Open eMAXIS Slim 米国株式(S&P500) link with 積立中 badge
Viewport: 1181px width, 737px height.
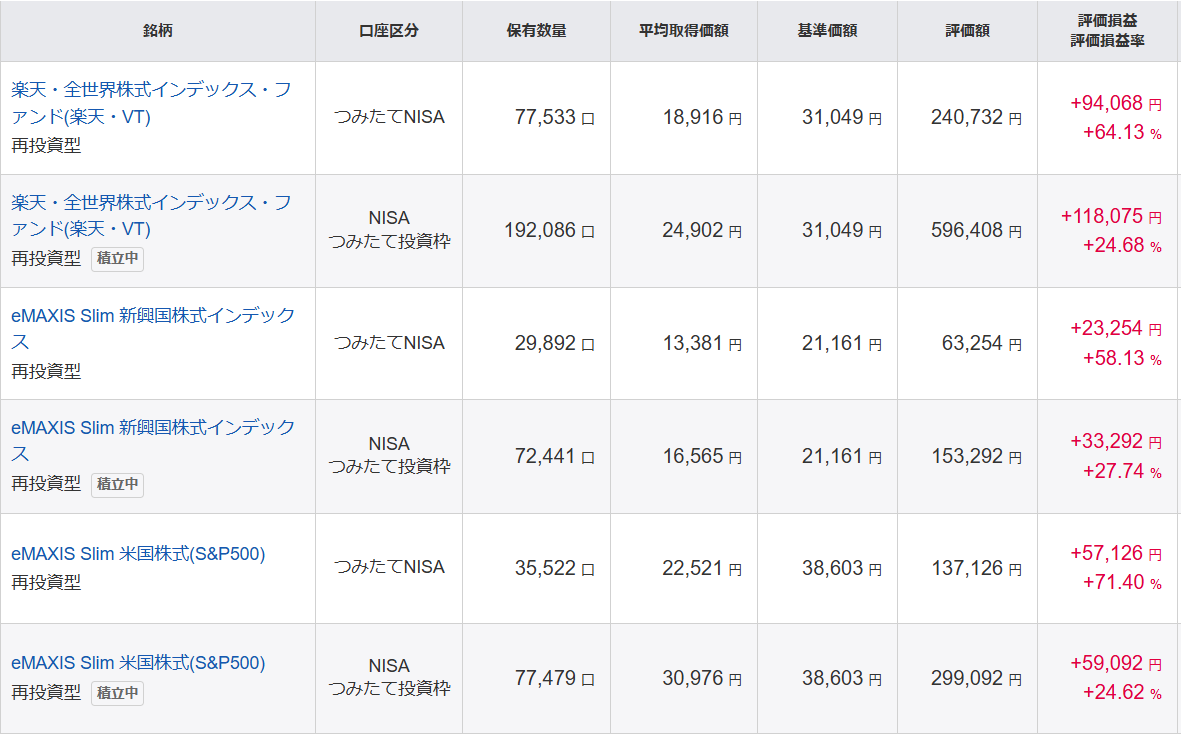[x=138, y=663]
